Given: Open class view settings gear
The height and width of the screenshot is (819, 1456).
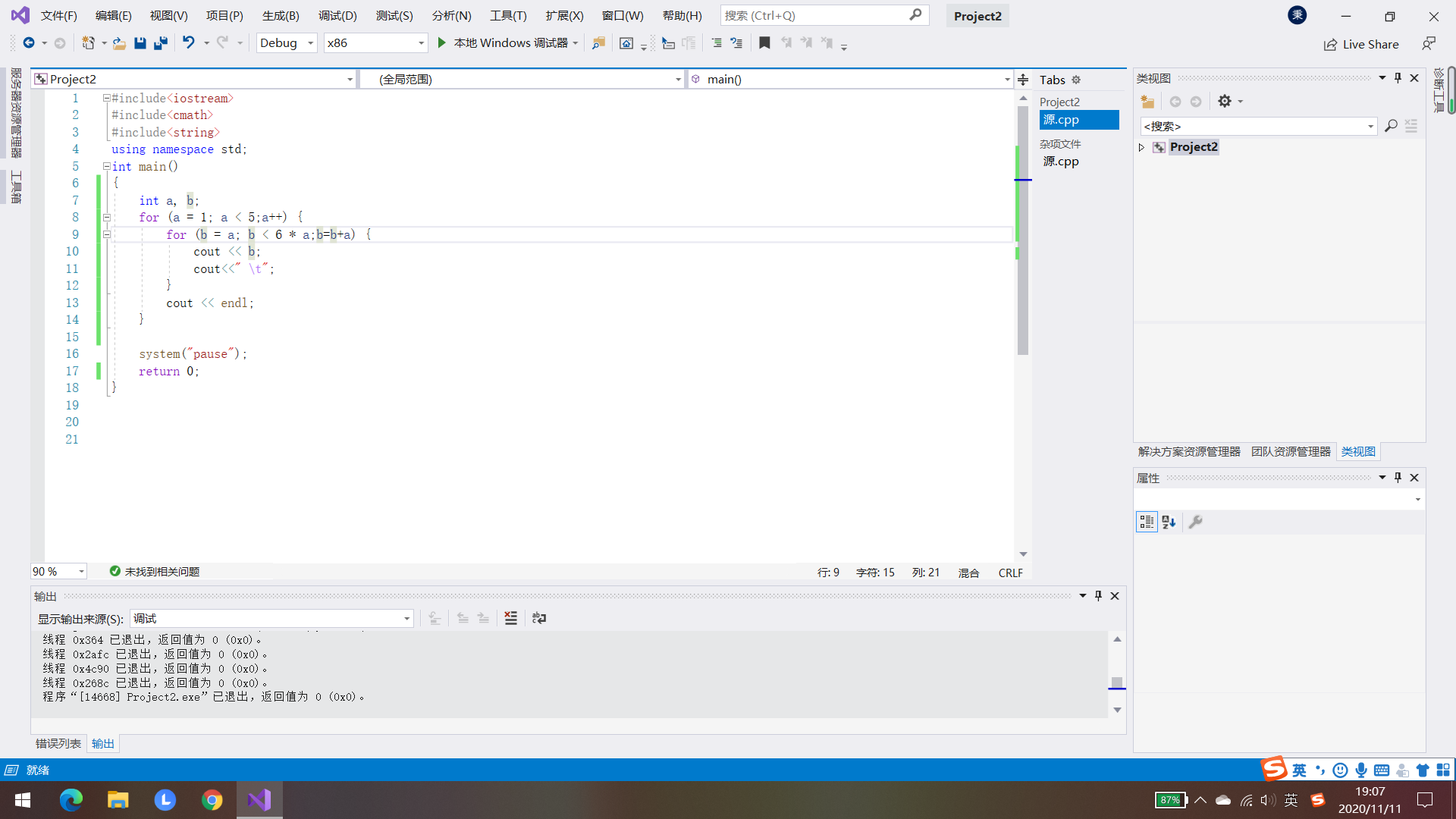Looking at the screenshot, I should click(1225, 101).
